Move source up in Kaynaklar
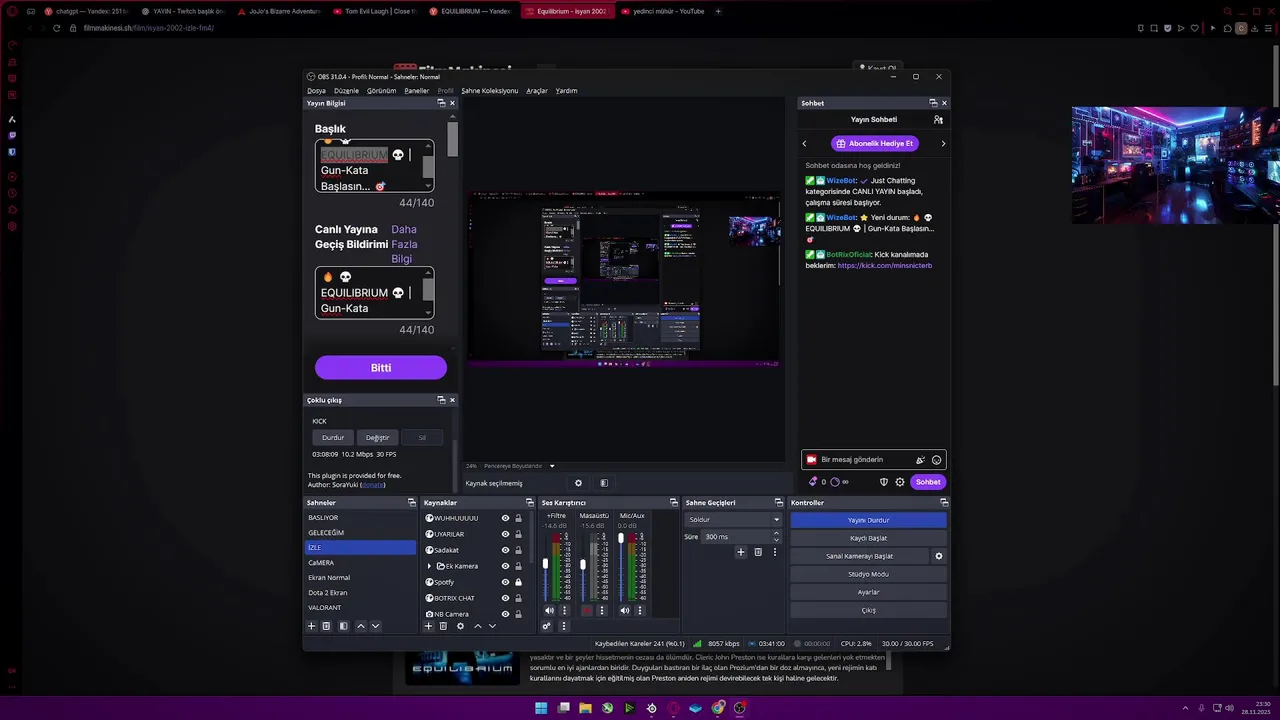 point(477,626)
